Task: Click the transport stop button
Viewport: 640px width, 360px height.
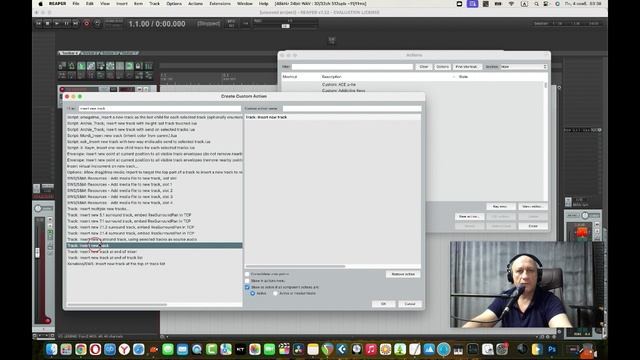Action: (48, 24)
